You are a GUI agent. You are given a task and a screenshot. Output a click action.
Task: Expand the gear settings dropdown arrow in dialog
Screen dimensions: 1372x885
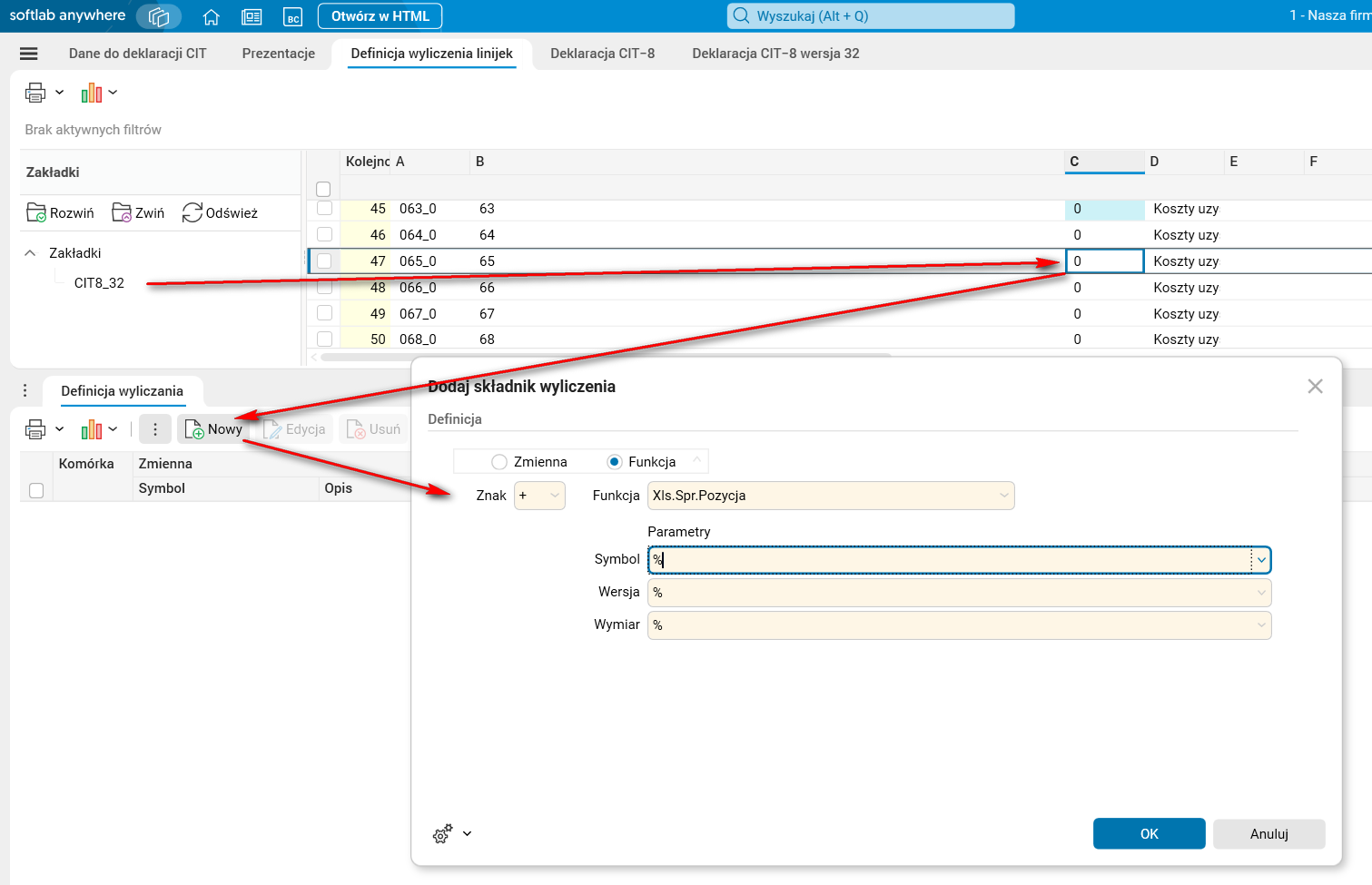(x=467, y=834)
